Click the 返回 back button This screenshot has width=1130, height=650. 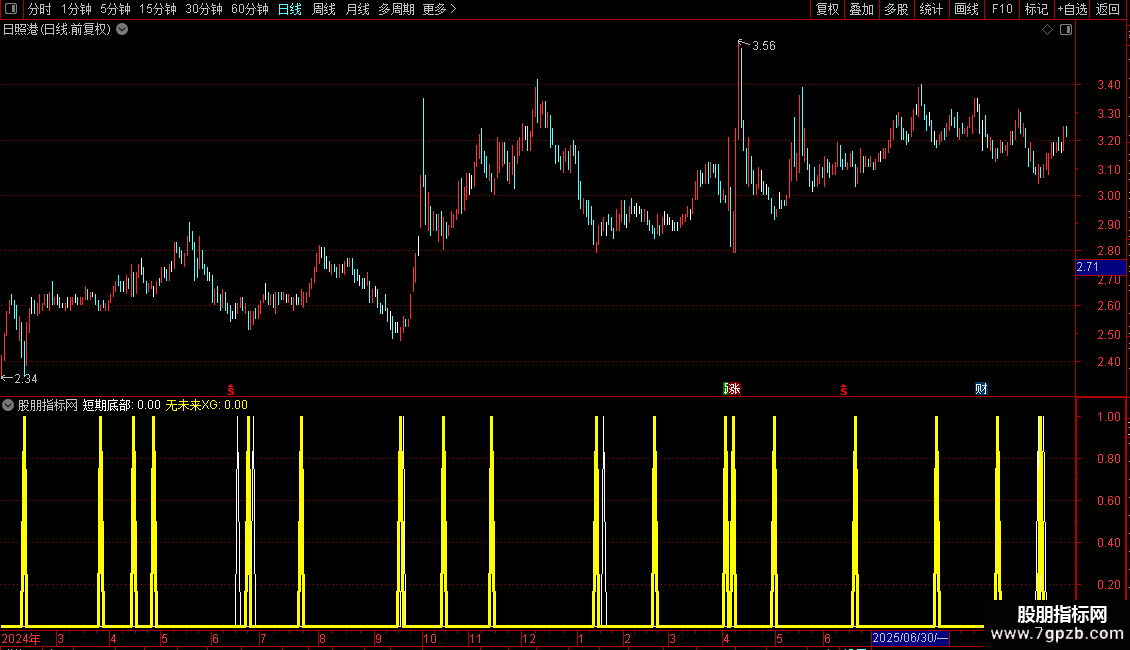click(x=1108, y=9)
